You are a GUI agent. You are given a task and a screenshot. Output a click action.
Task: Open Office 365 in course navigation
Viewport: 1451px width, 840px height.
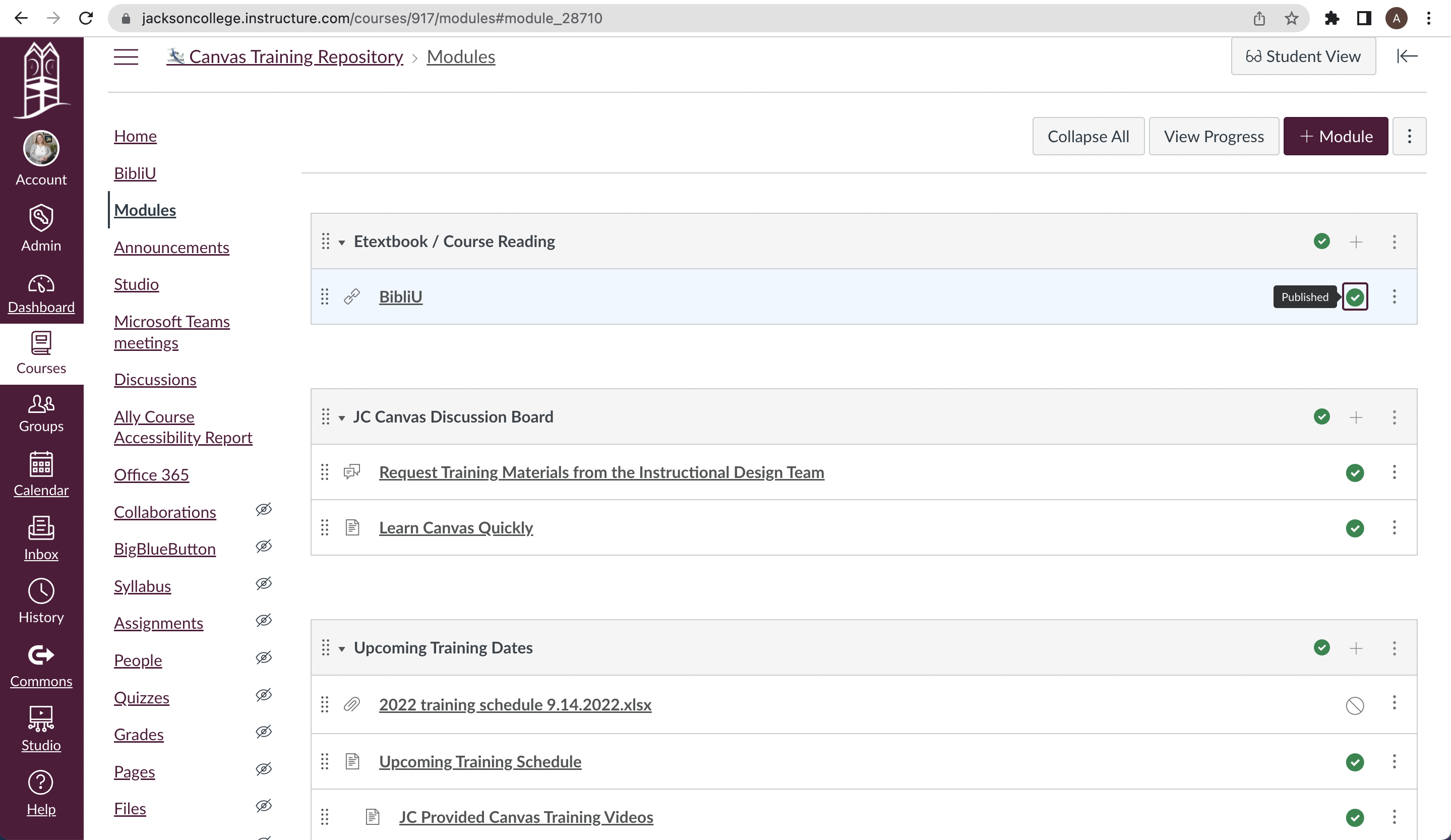pos(151,474)
